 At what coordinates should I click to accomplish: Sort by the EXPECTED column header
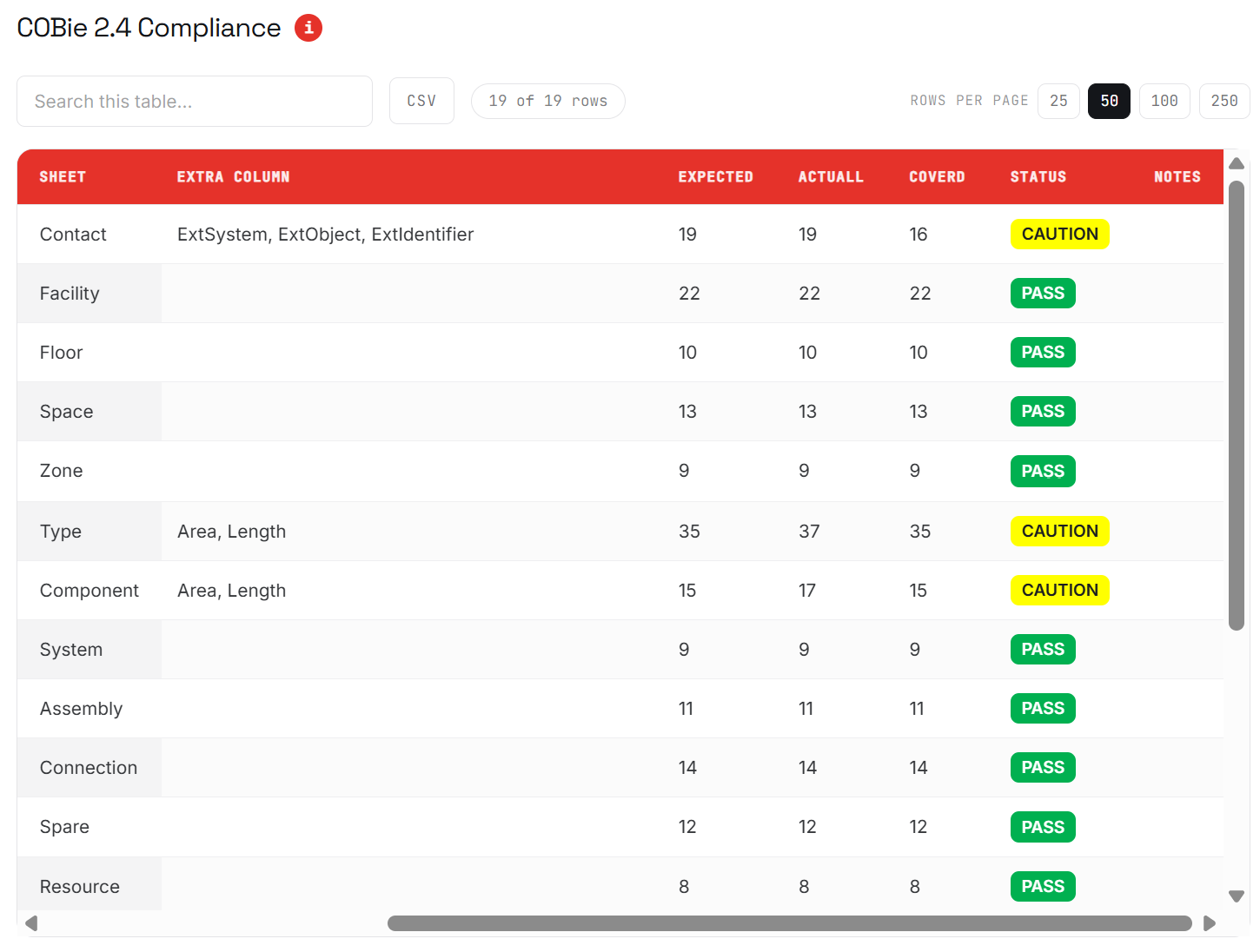[x=715, y=177]
